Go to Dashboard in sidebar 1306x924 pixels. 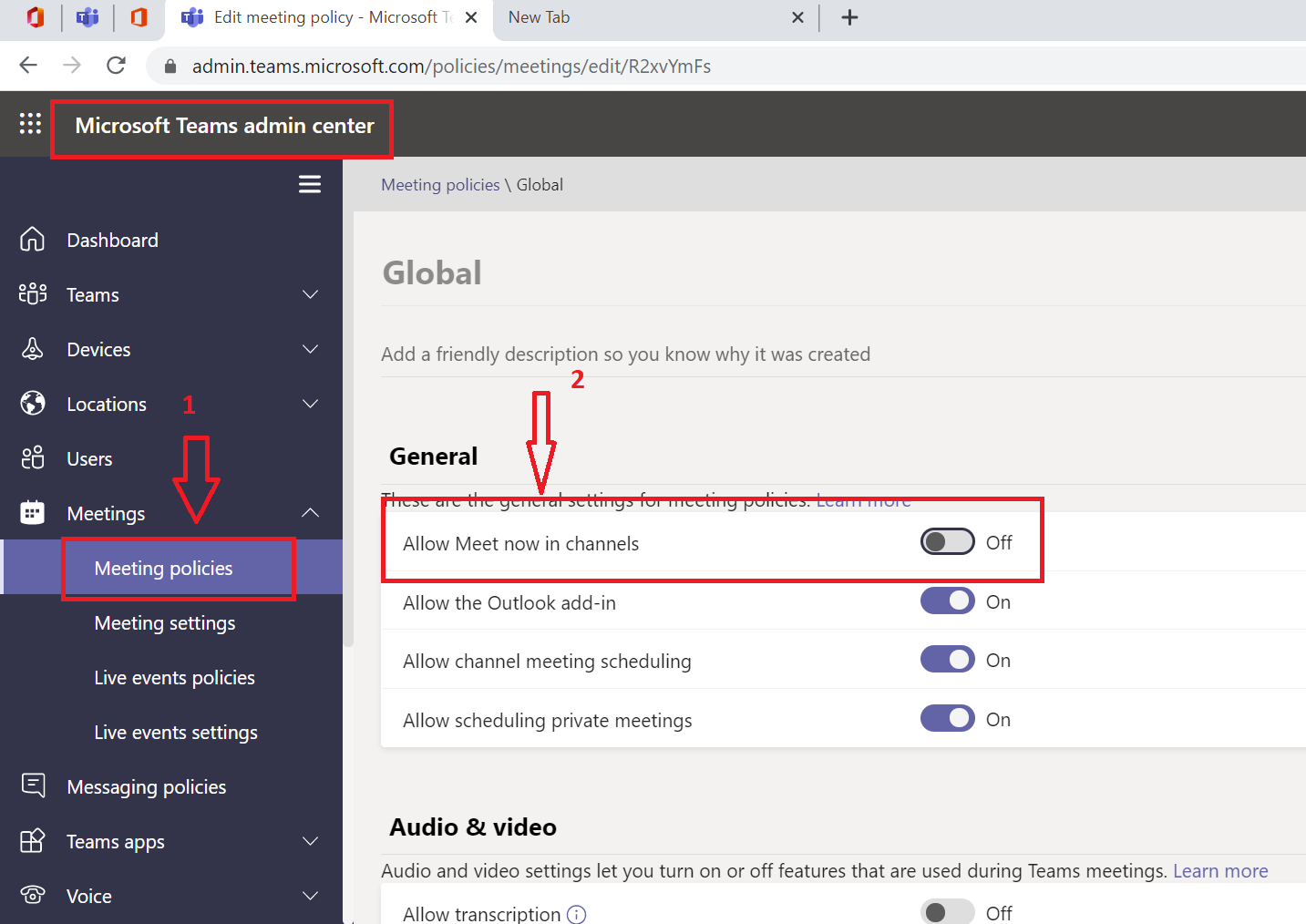(x=113, y=240)
